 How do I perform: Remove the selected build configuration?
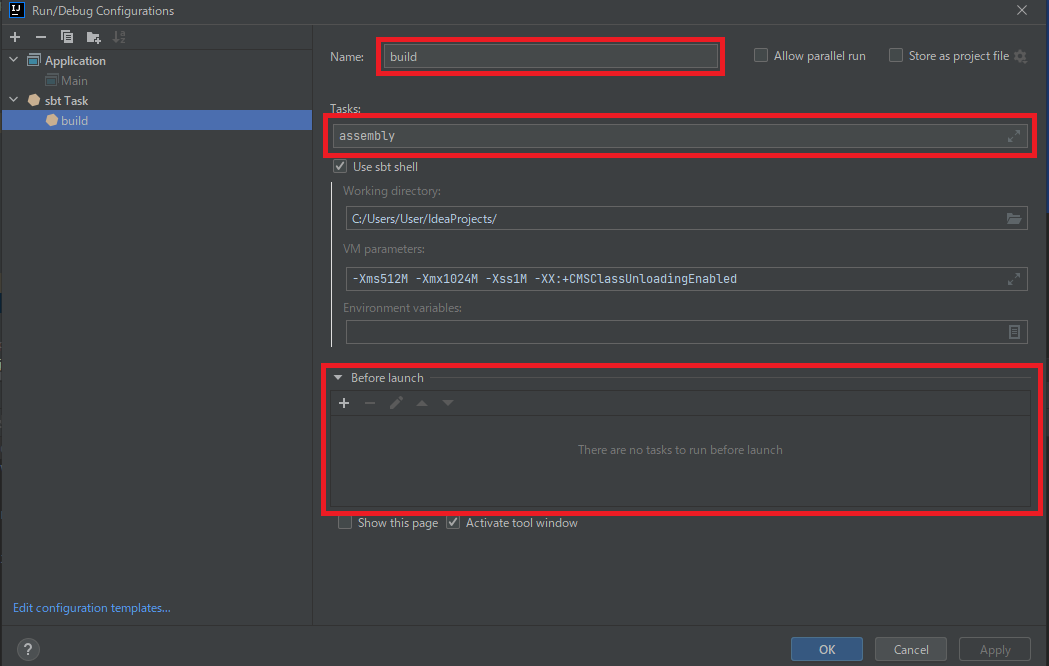coord(40,36)
